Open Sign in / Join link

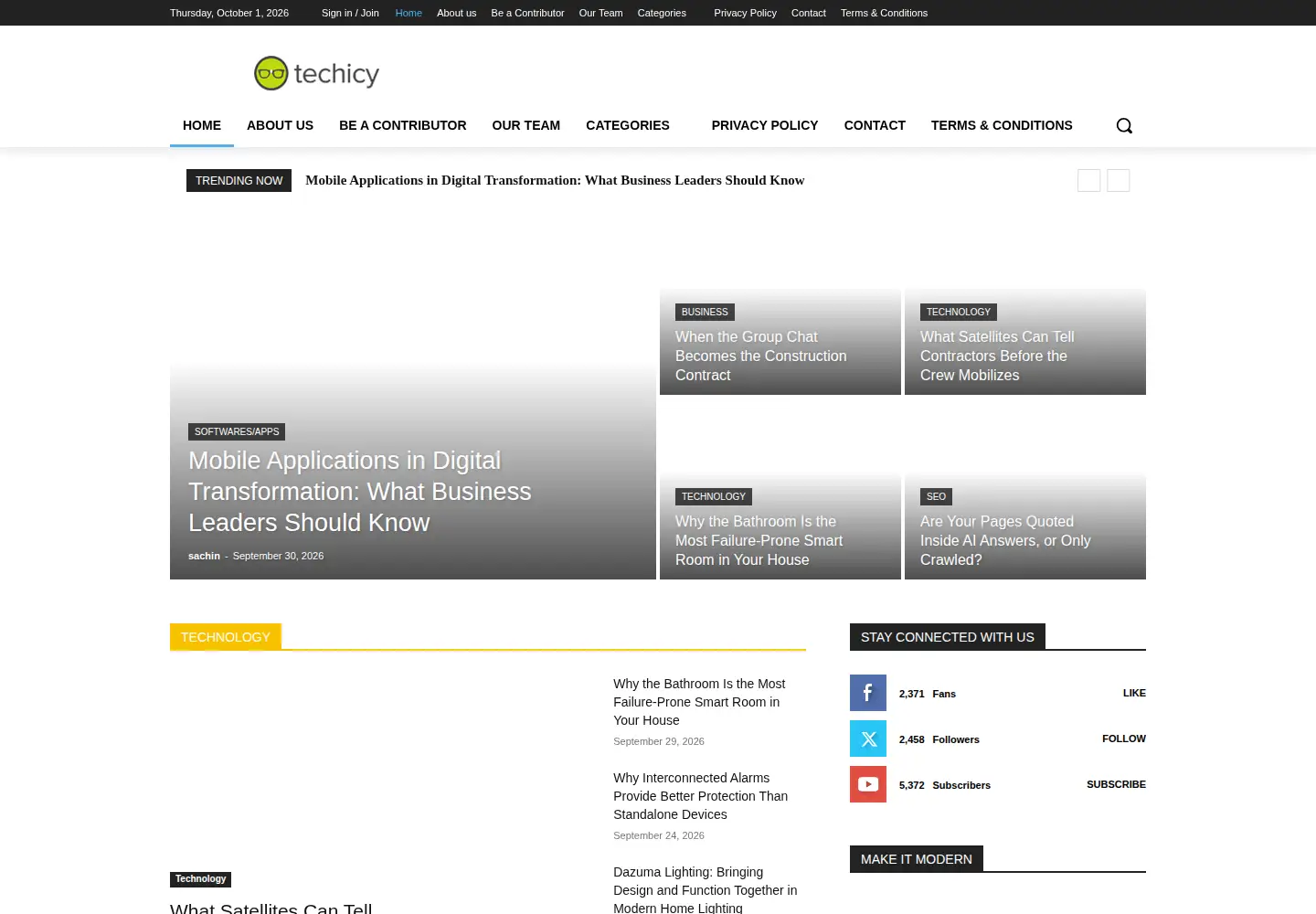click(x=350, y=13)
